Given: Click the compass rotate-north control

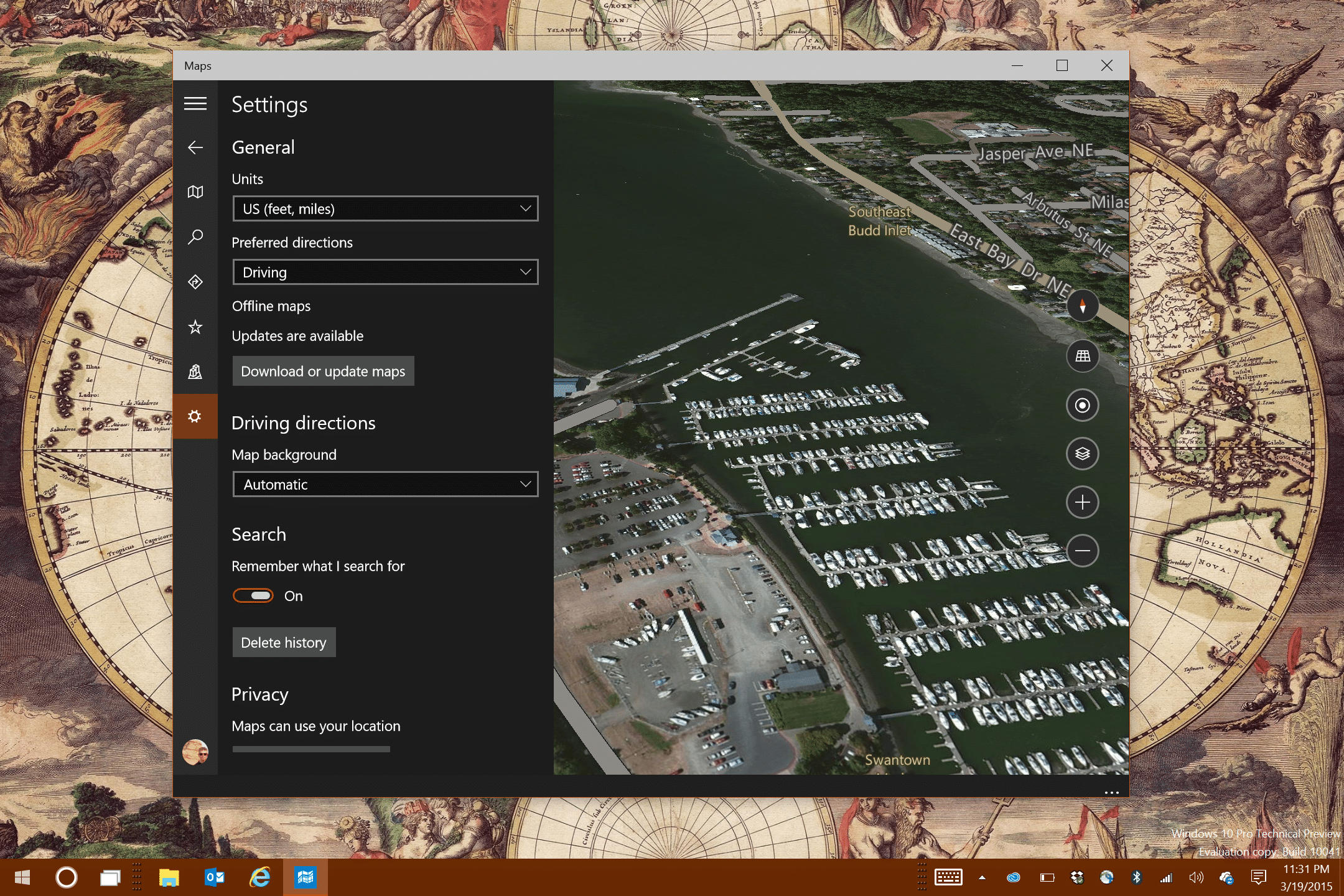Looking at the screenshot, I should coord(1083,306).
